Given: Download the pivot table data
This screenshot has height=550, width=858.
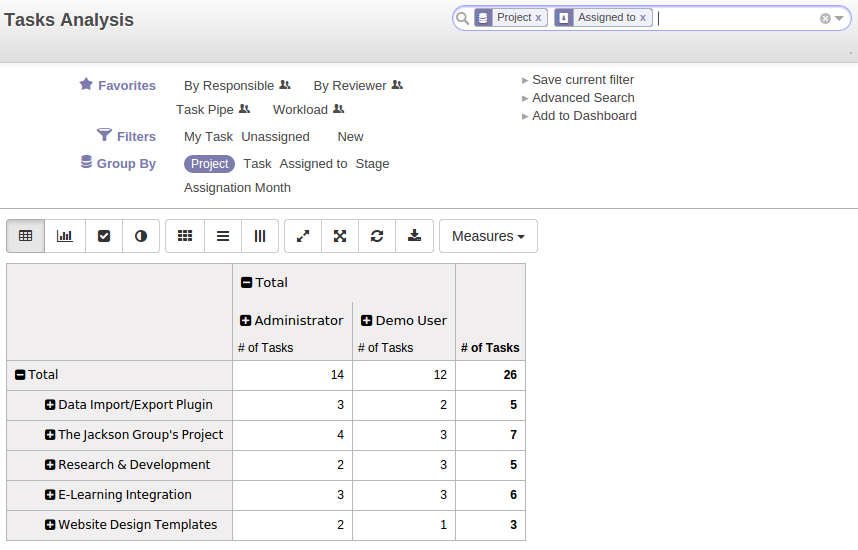Looking at the screenshot, I should point(415,236).
